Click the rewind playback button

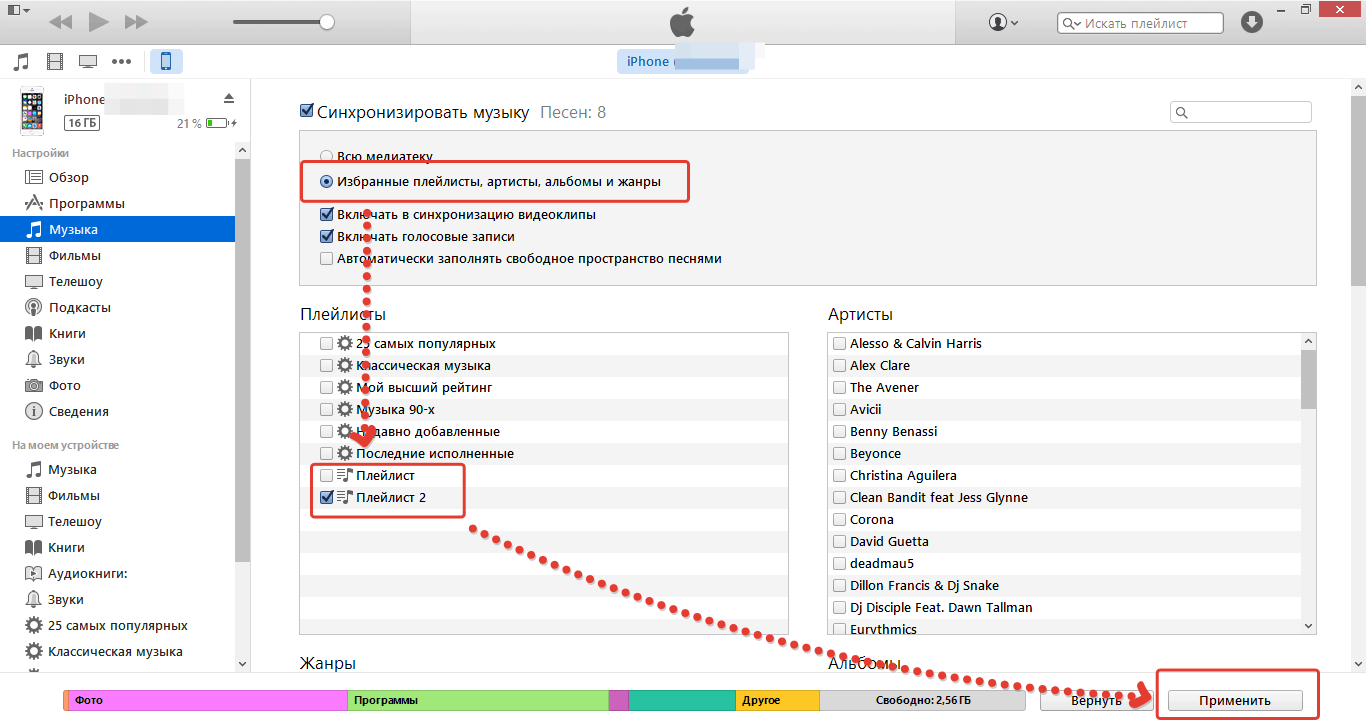tap(60, 21)
